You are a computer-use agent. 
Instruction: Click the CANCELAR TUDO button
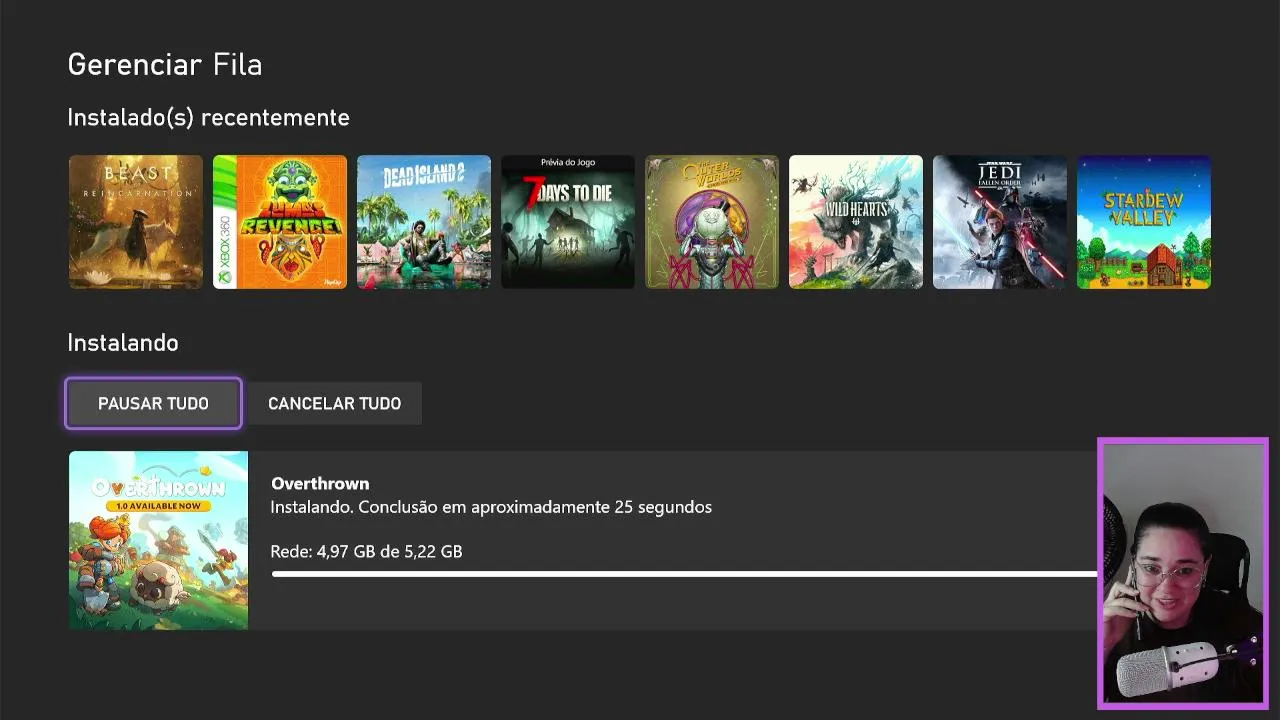(334, 403)
